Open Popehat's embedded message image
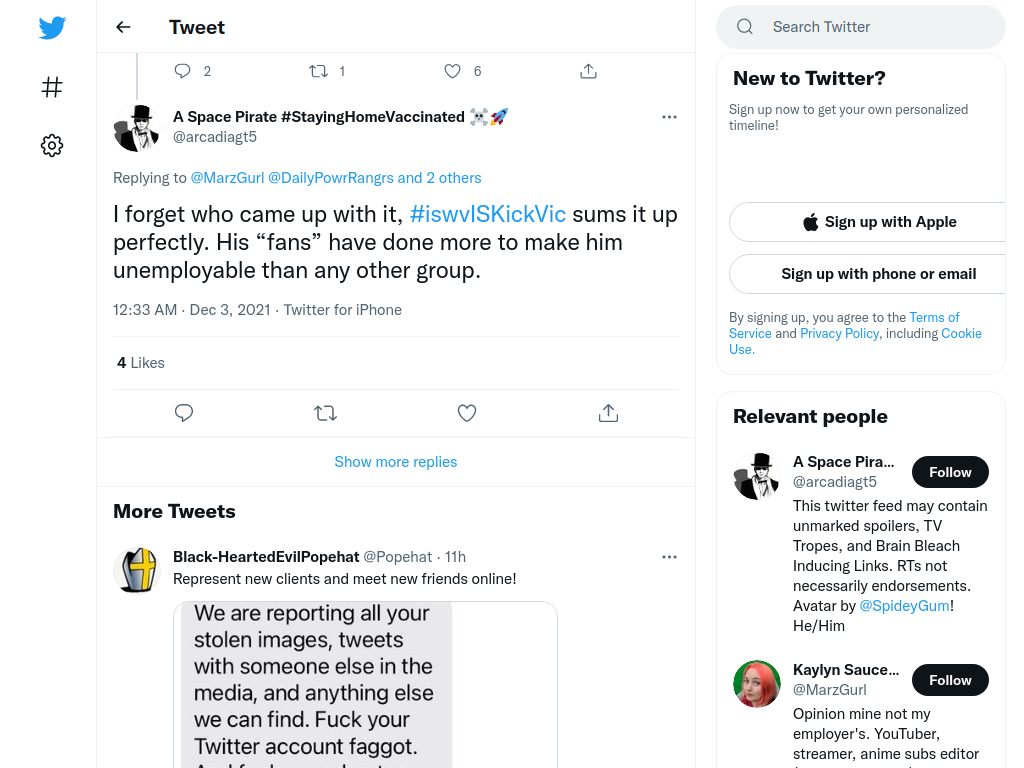 [x=365, y=684]
